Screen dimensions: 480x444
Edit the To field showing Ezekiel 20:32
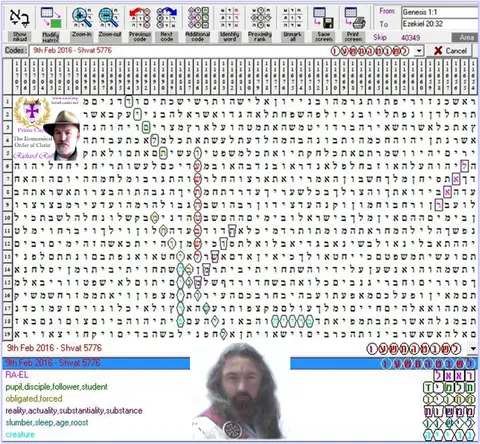tap(439, 24)
